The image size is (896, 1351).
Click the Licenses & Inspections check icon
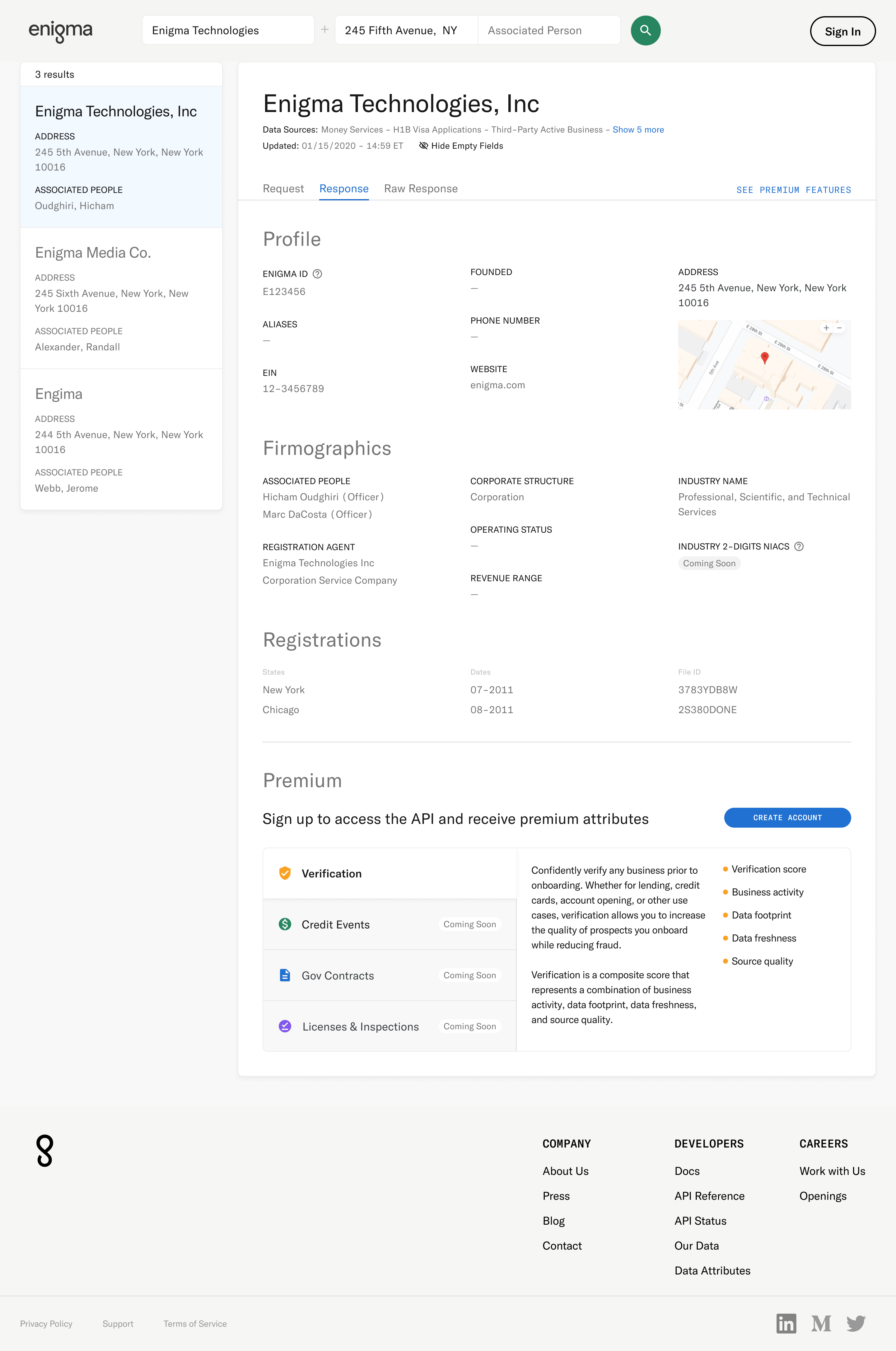tap(285, 1026)
